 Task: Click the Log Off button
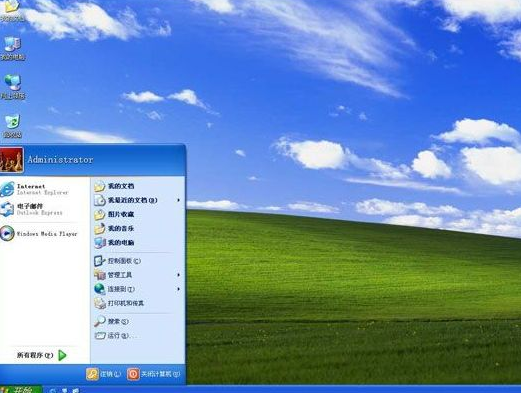[103, 374]
